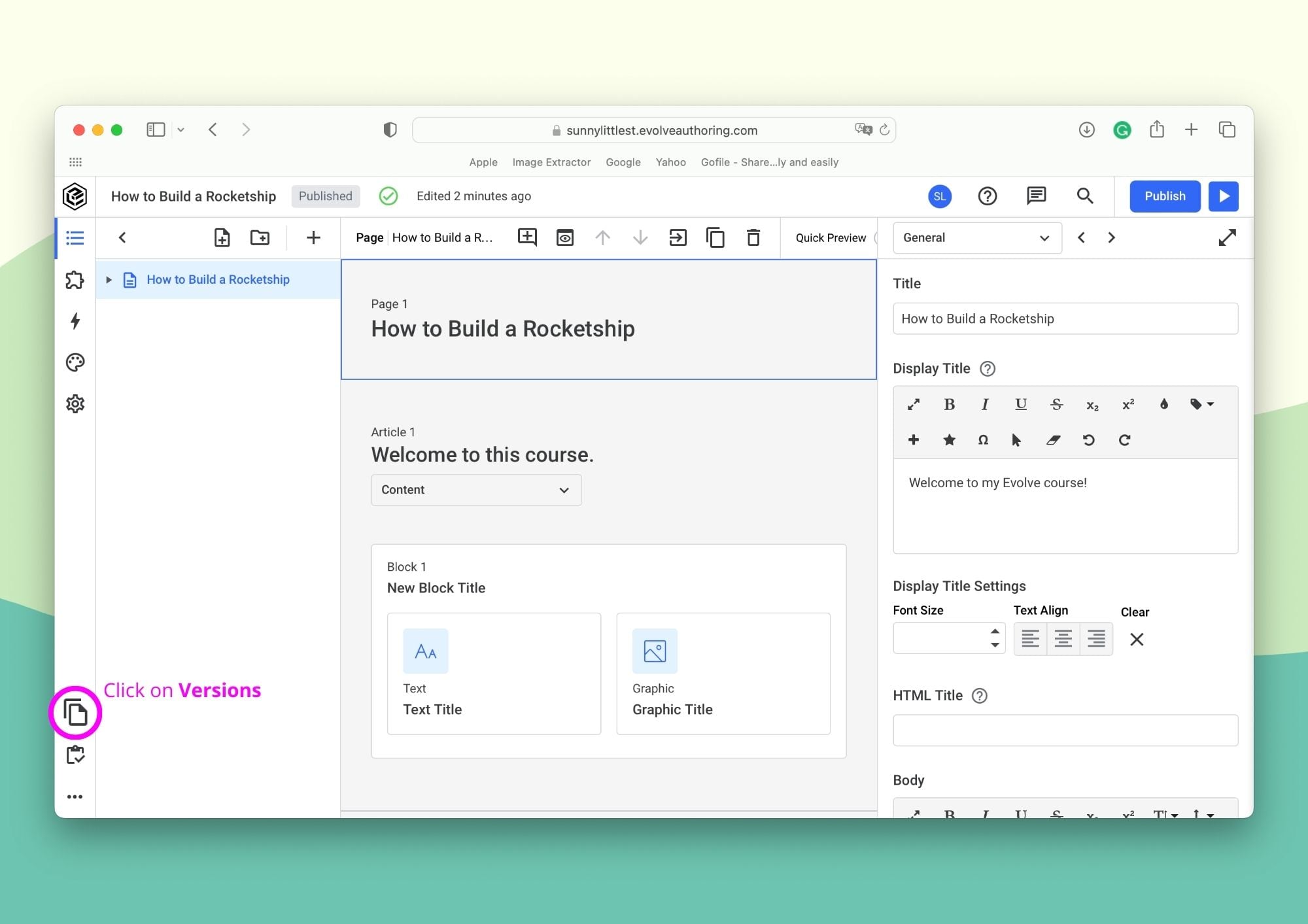Click the blue Publish button
This screenshot has height=924, width=1308.
(x=1164, y=196)
